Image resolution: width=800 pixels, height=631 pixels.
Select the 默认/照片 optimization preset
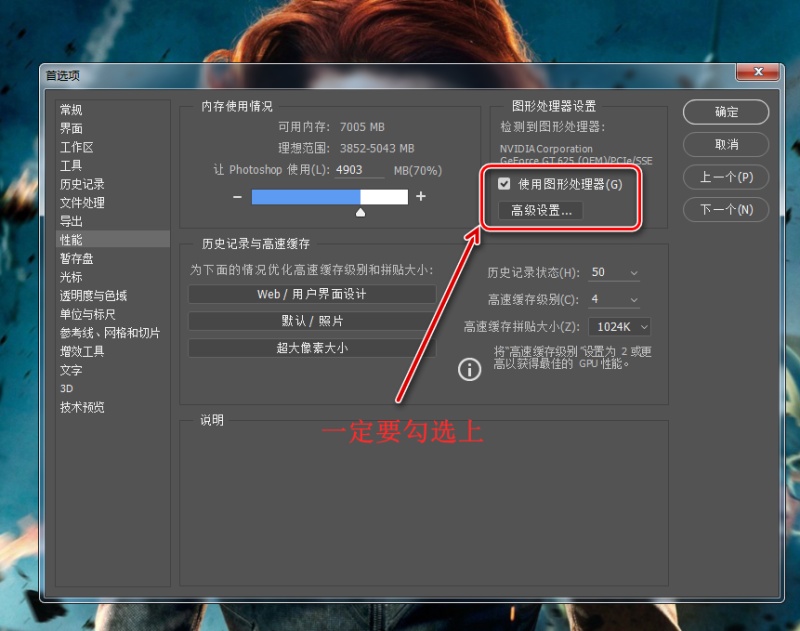point(312,320)
